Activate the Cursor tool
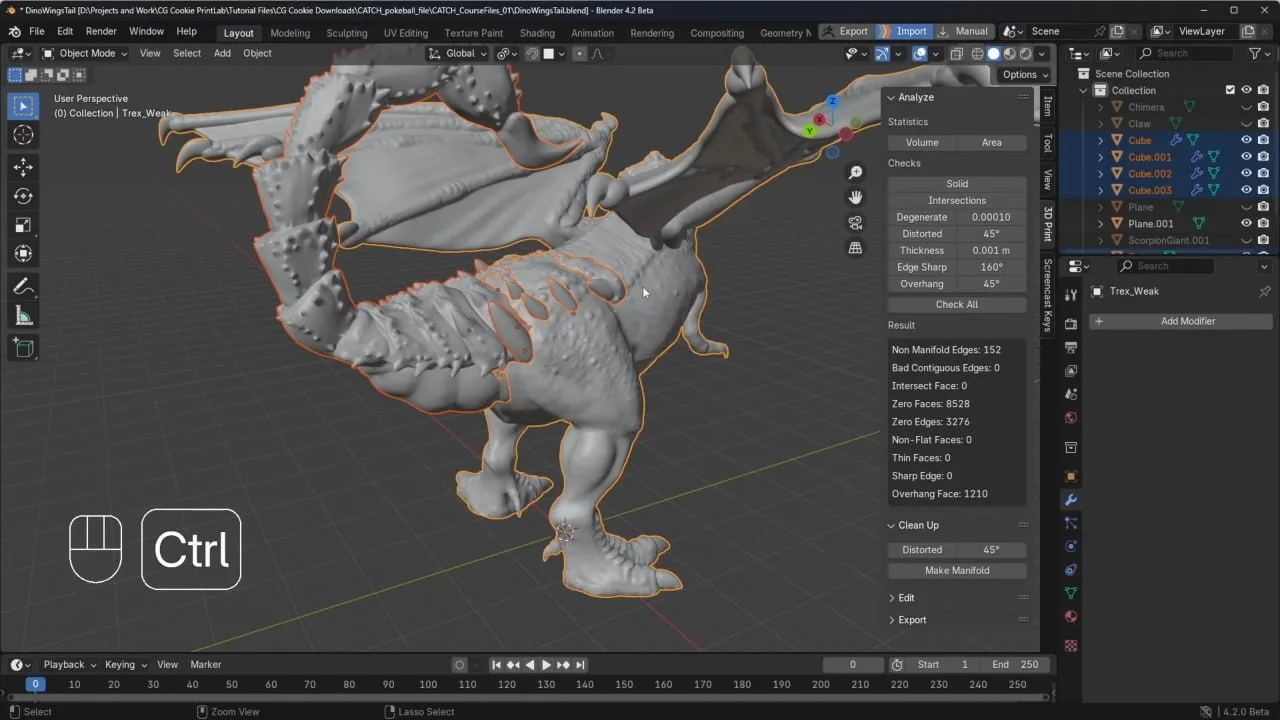The image size is (1280, 720). pos(23,135)
